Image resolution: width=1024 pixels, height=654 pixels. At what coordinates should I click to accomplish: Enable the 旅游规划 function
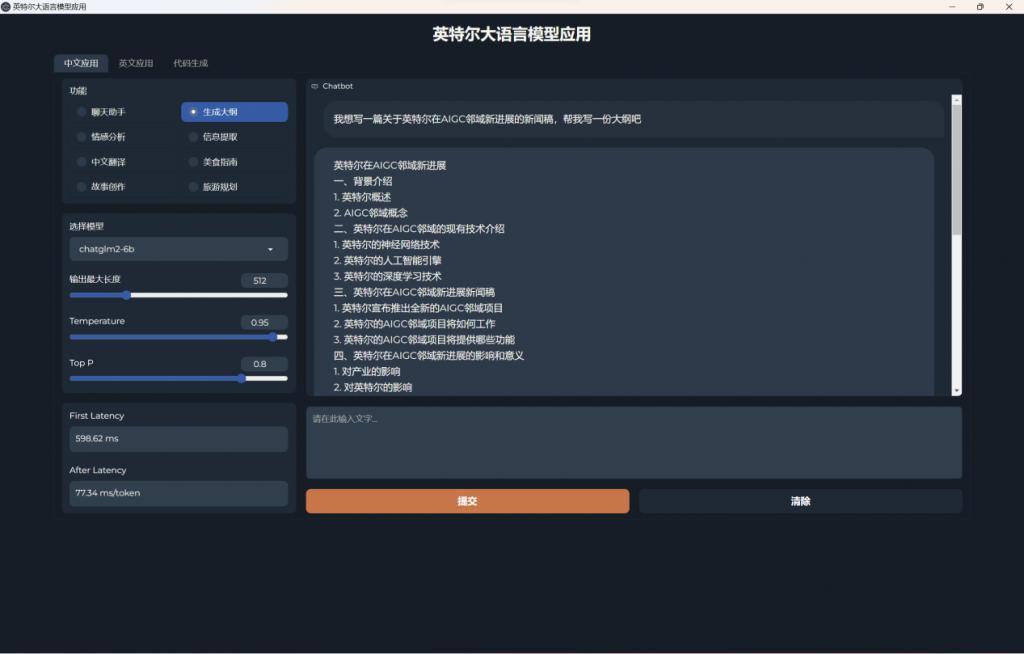click(x=227, y=186)
